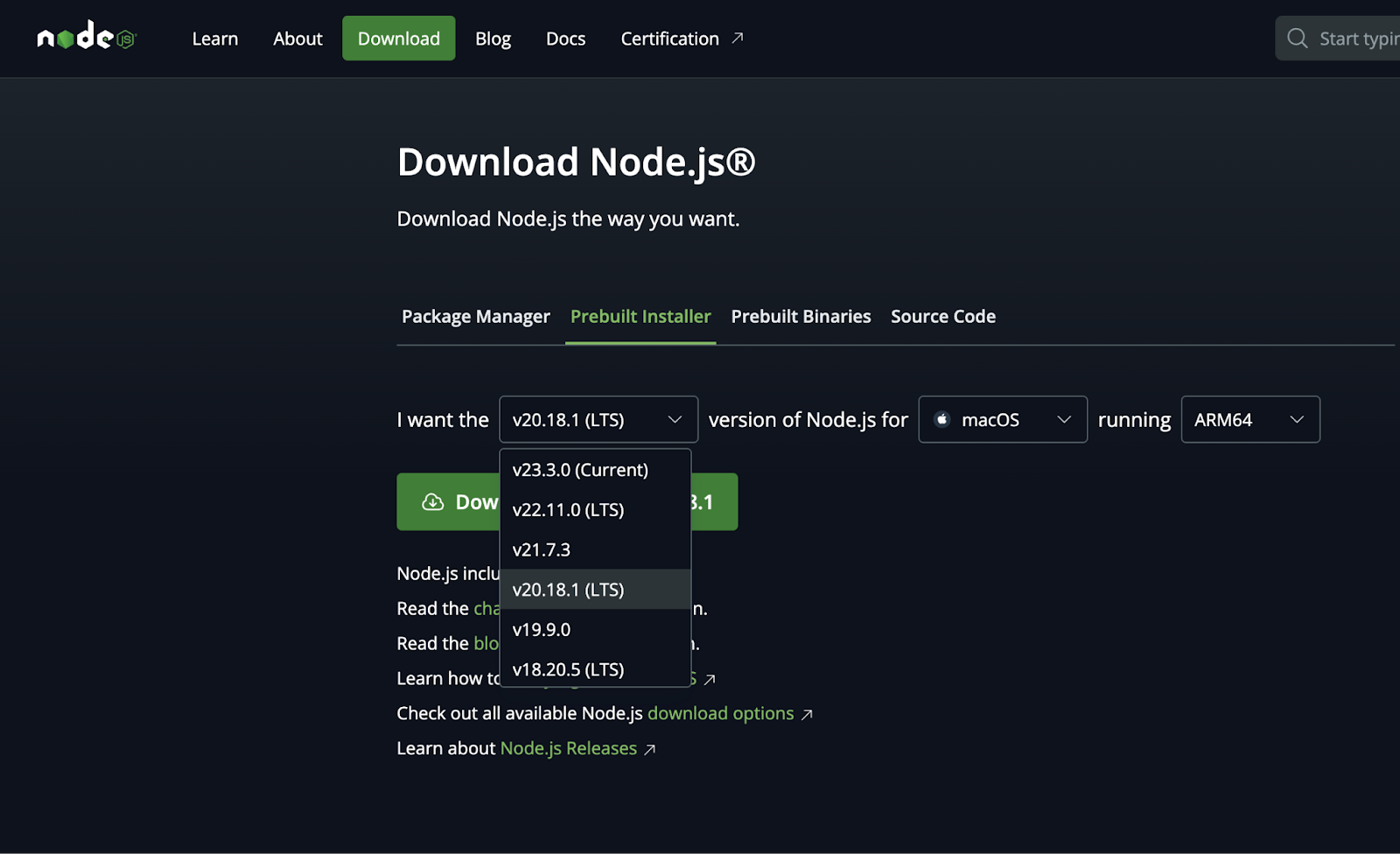Choose v22.11.0 (LTS) from the list
Viewport: 1400px width, 854px height.
click(x=595, y=510)
